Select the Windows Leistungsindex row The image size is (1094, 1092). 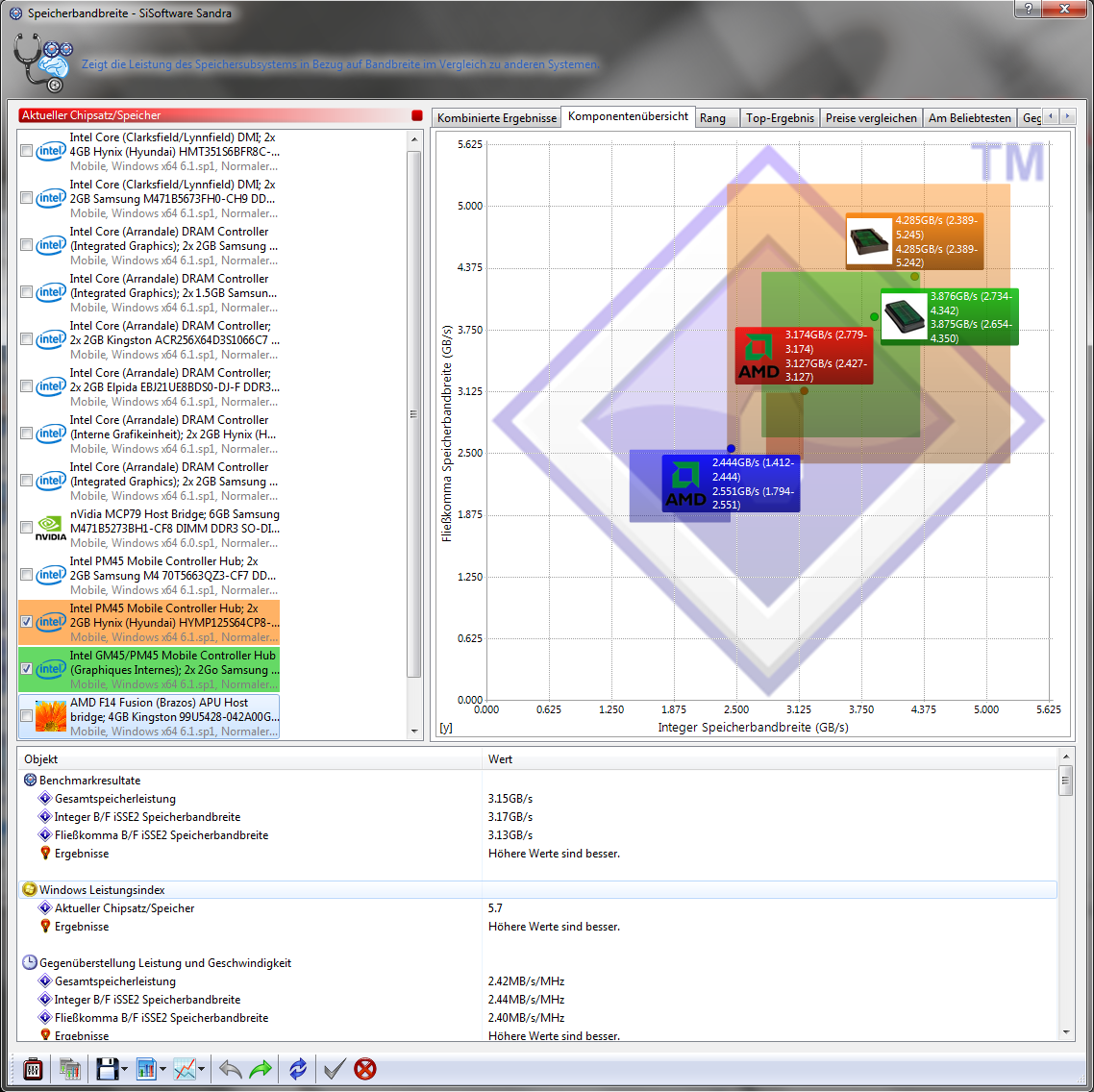(538, 889)
